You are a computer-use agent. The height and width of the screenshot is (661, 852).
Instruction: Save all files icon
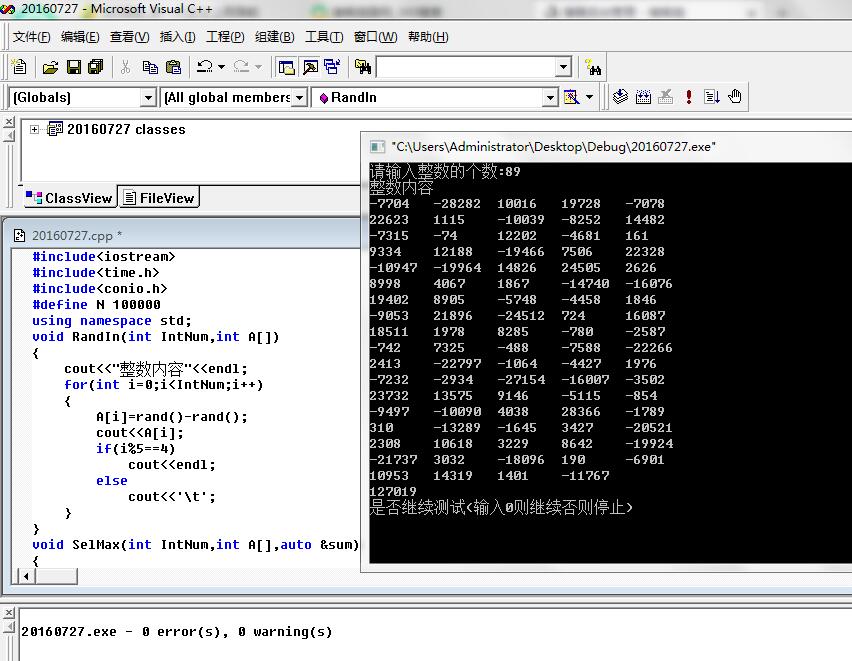[x=96, y=67]
